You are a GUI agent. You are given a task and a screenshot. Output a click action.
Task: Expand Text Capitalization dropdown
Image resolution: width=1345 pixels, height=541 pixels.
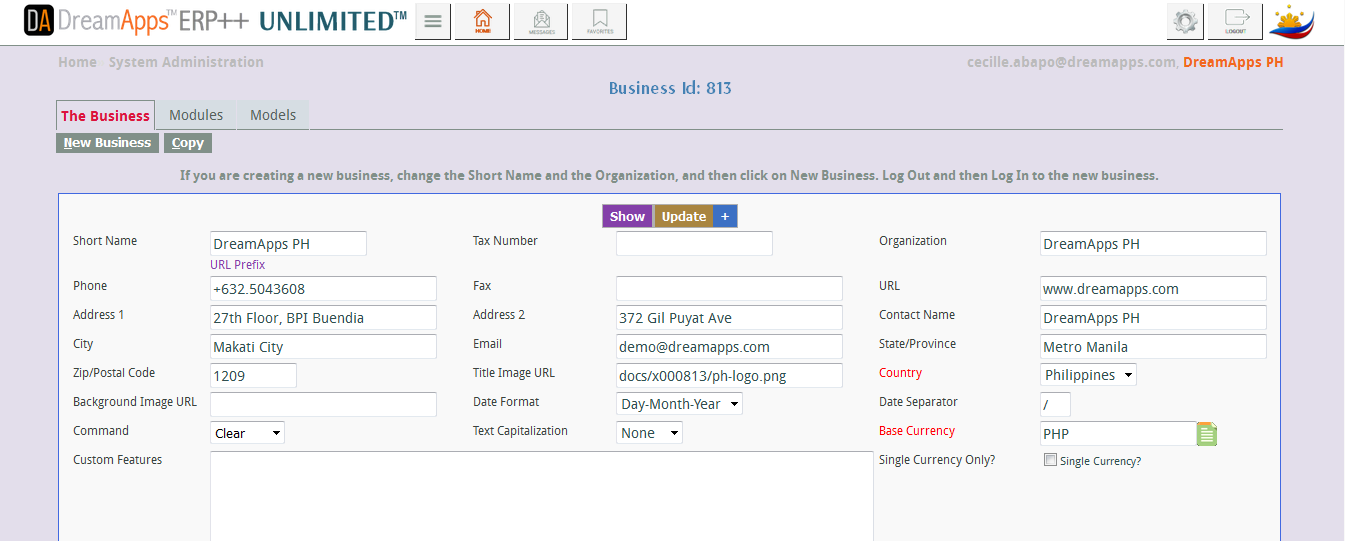coord(649,433)
